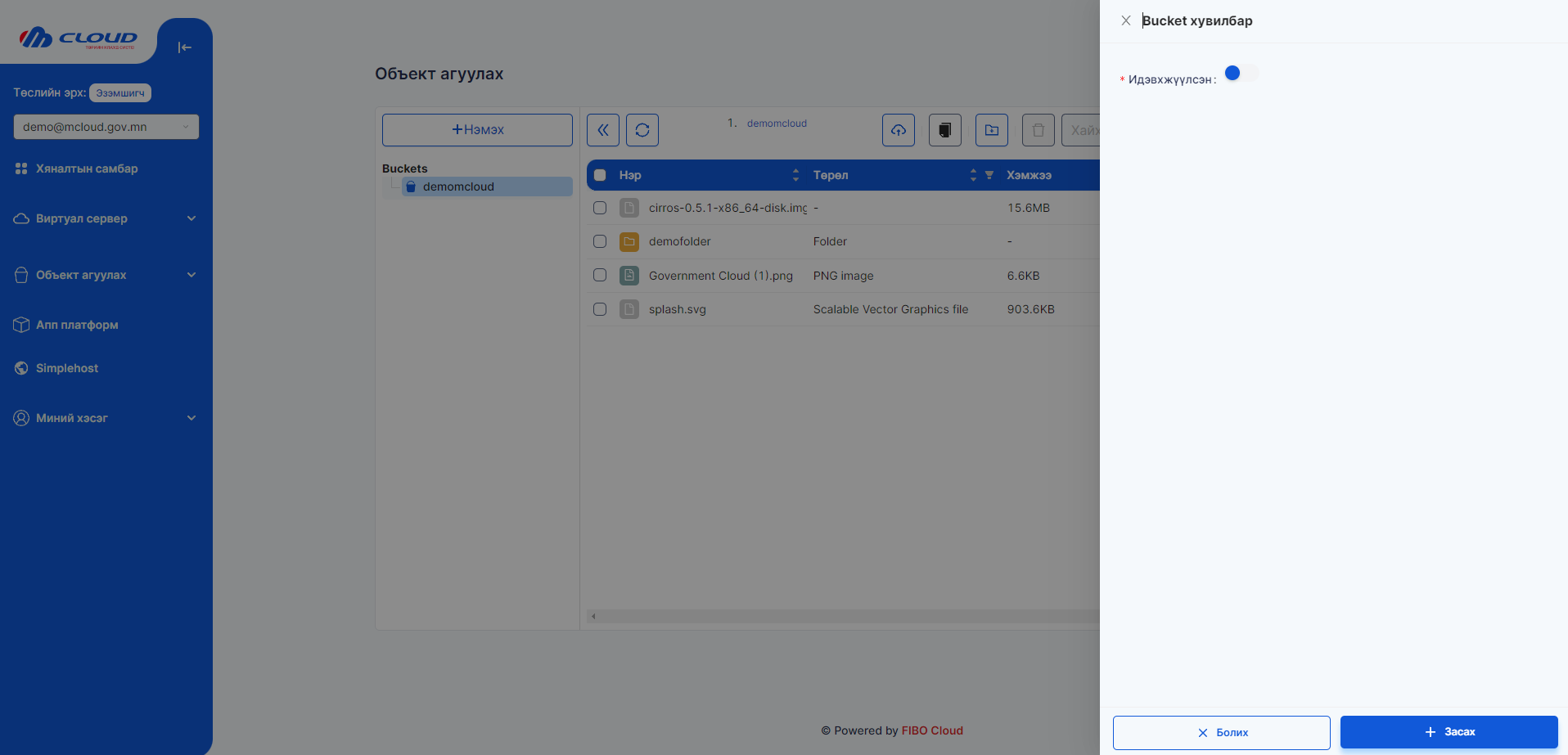This screenshot has width=1568, height=755.
Task: Click the new folder icon
Action: 991,130
